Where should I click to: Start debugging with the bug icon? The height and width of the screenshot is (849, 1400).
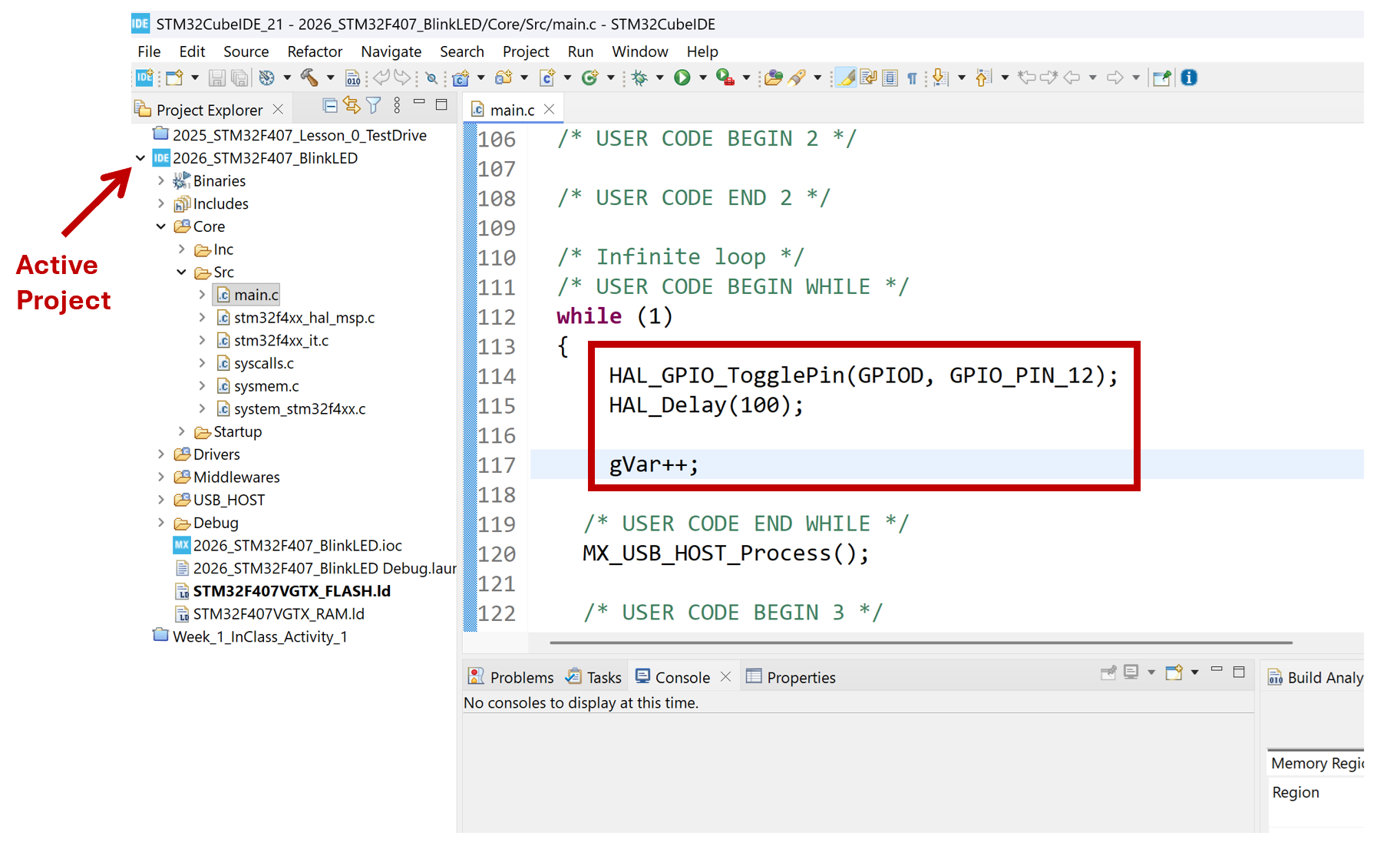click(639, 78)
